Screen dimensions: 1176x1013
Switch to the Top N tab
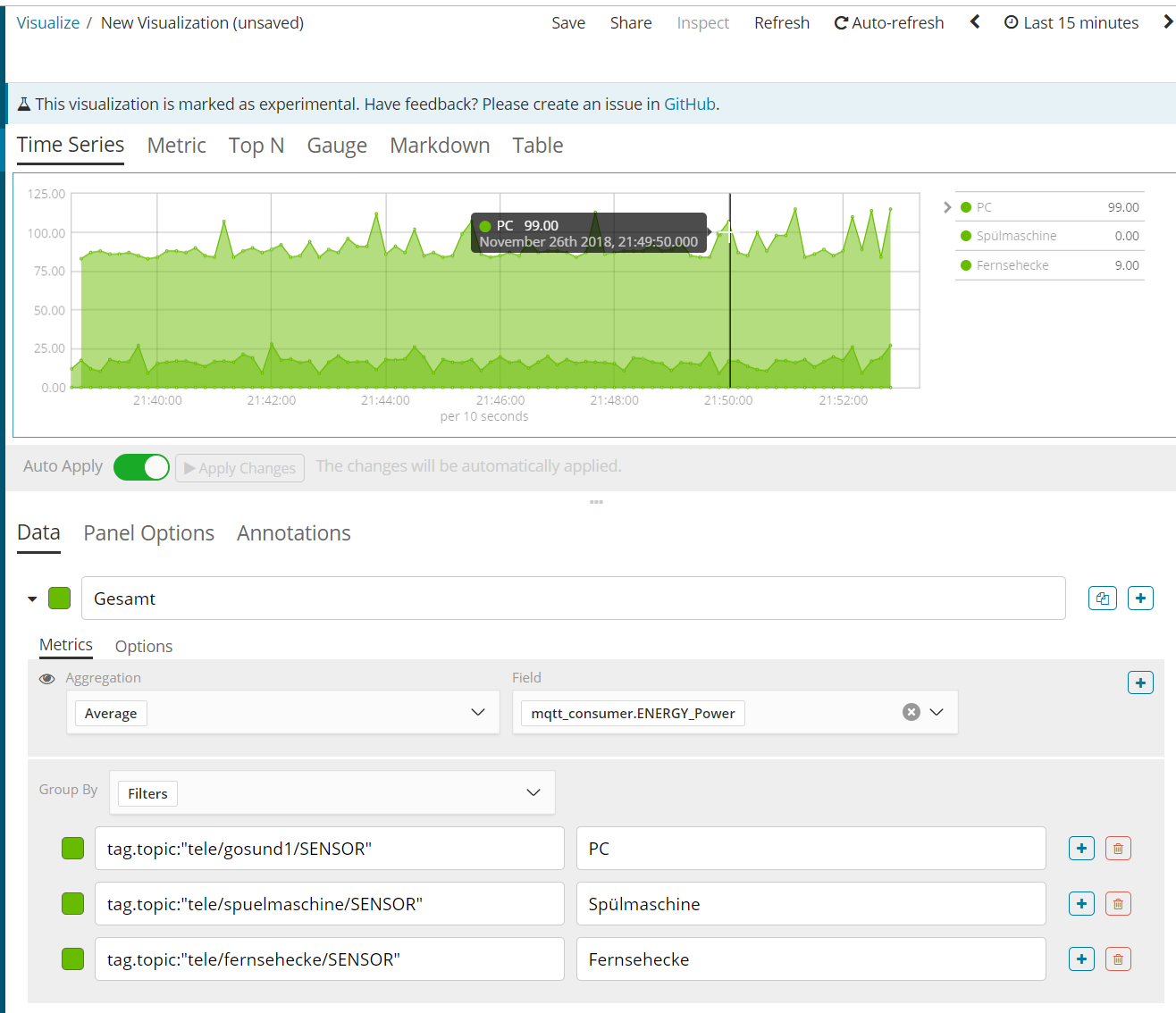[x=256, y=146]
